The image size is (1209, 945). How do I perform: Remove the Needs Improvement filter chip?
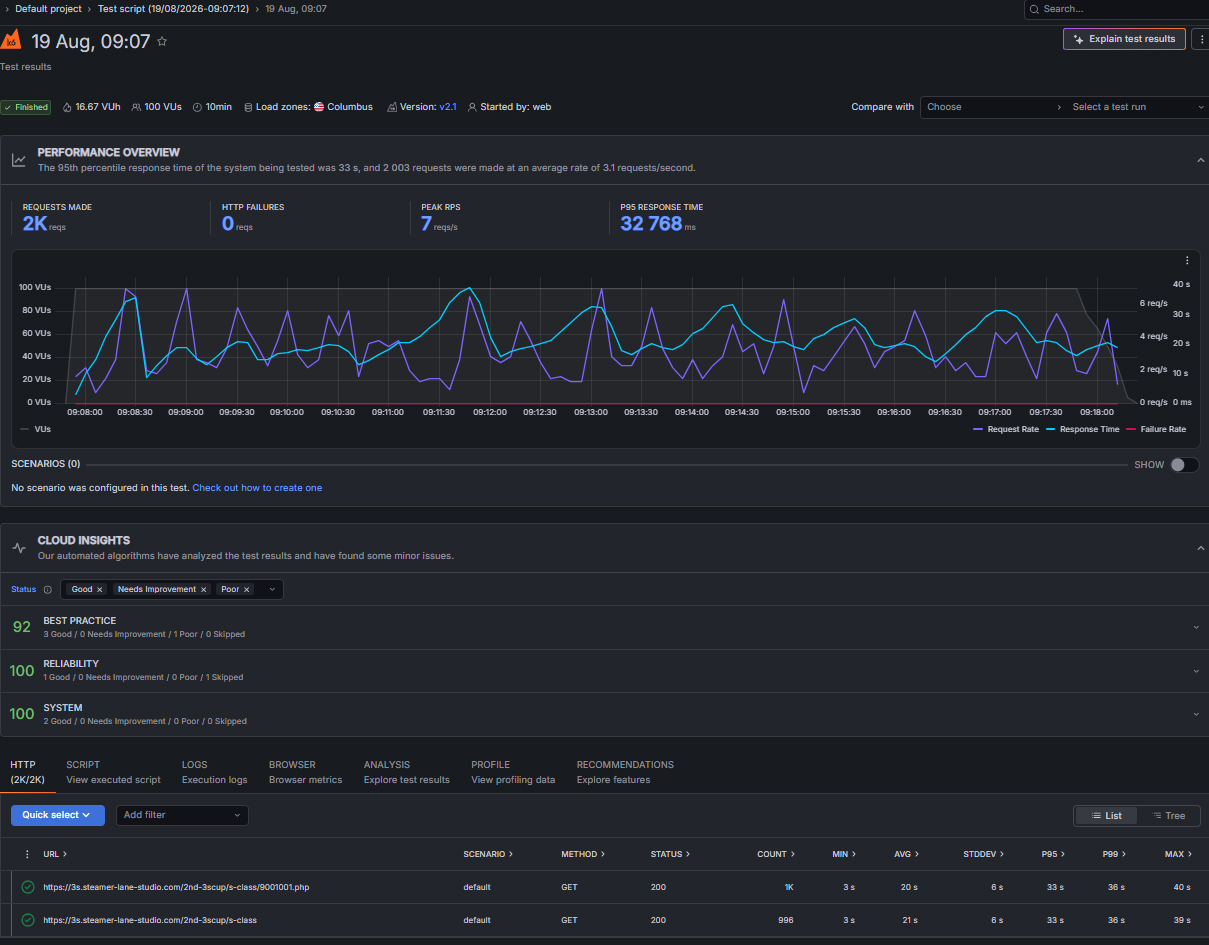(x=204, y=590)
